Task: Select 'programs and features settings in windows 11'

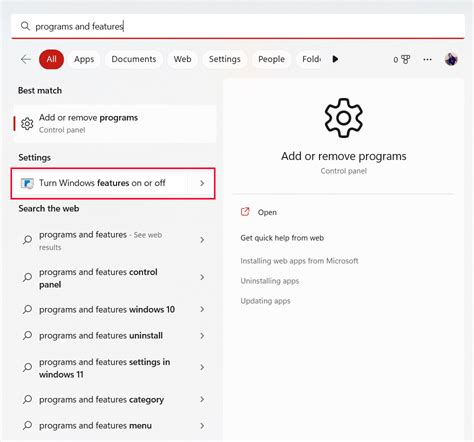Action: (x=113, y=368)
